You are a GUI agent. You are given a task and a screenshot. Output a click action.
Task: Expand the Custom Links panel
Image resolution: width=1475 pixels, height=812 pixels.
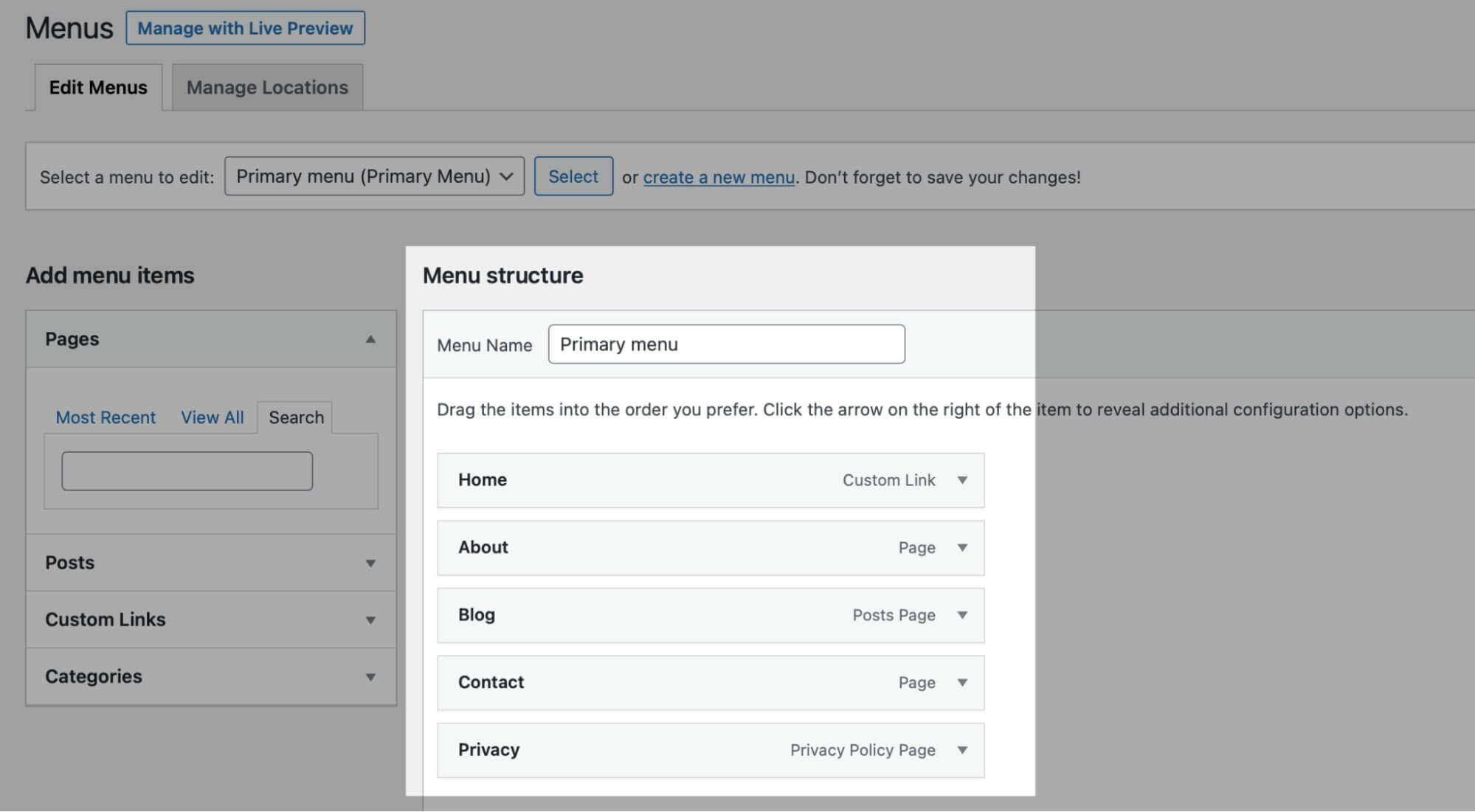[x=211, y=620]
